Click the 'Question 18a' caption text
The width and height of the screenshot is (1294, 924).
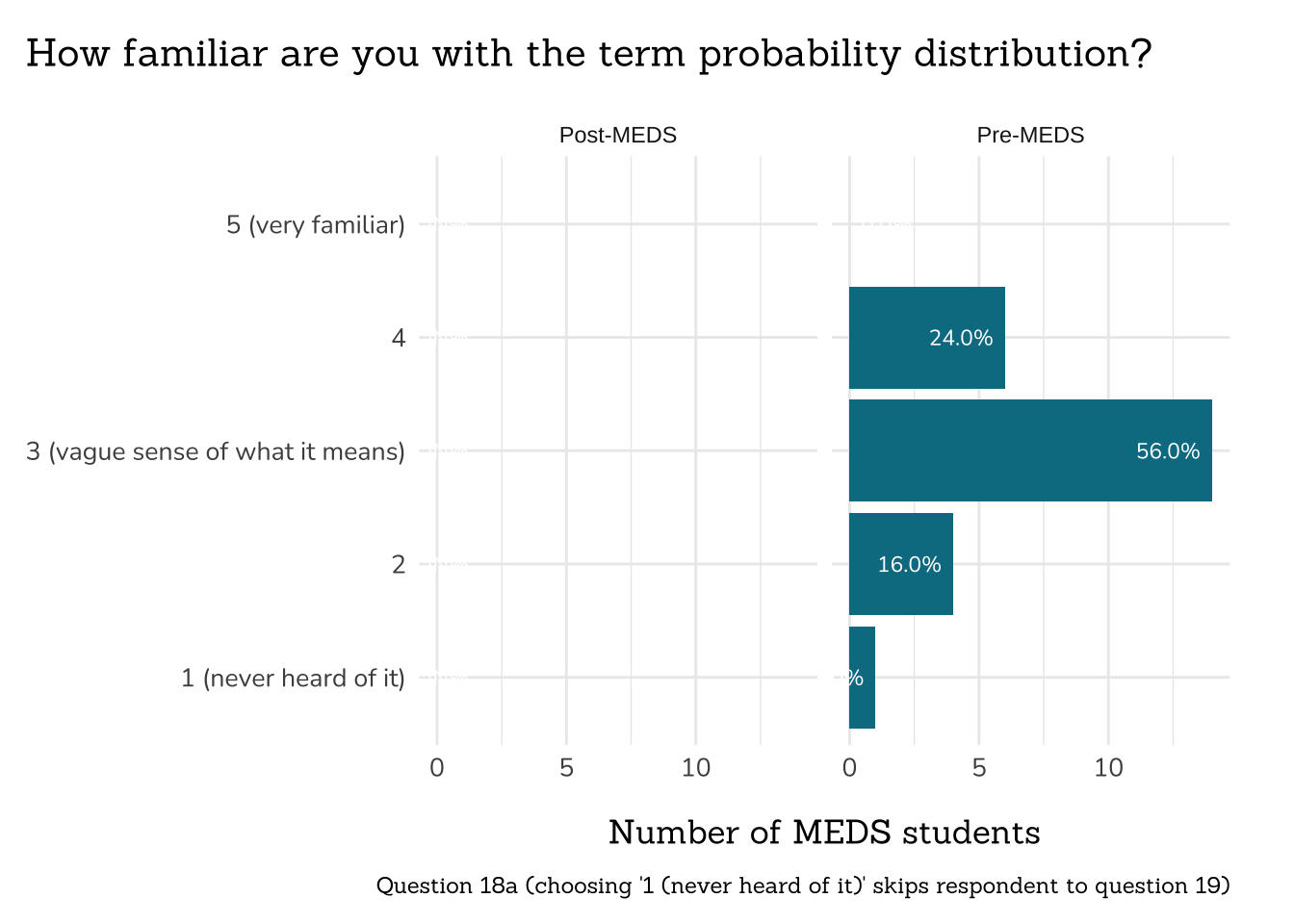click(x=803, y=885)
